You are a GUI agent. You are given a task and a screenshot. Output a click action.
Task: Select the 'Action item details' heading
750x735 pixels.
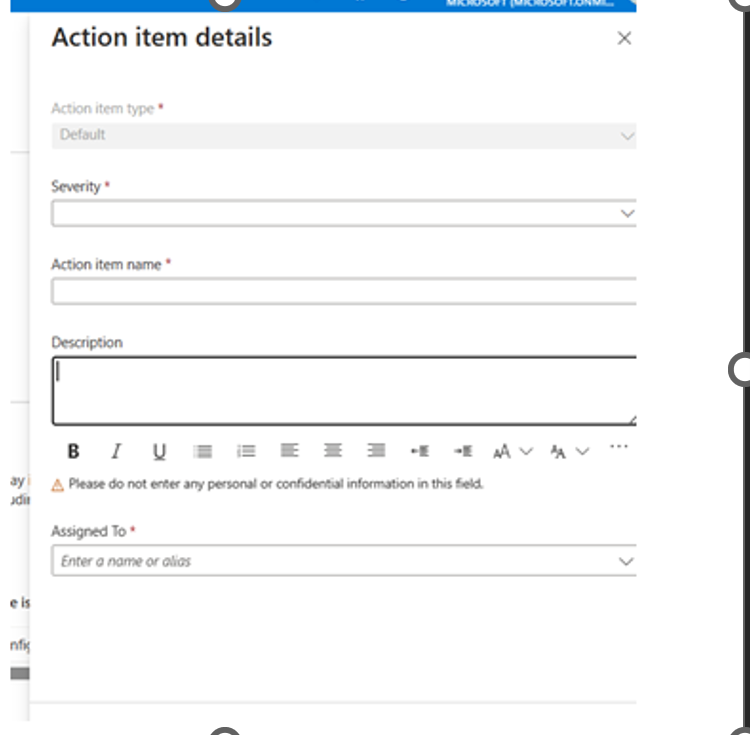tap(162, 37)
